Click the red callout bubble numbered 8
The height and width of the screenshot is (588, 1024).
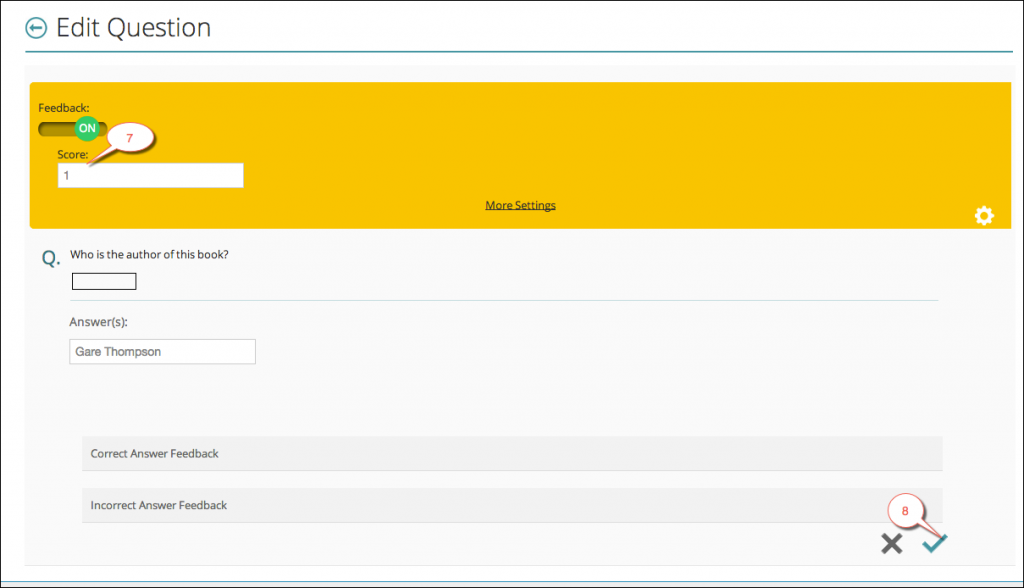point(906,510)
